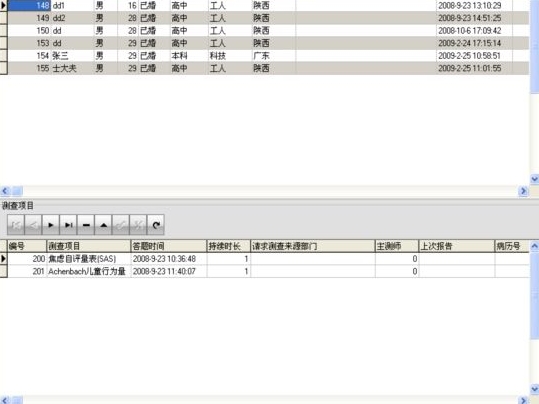Click the 编号 column header
The image size is (539, 404).
coord(27,246)
